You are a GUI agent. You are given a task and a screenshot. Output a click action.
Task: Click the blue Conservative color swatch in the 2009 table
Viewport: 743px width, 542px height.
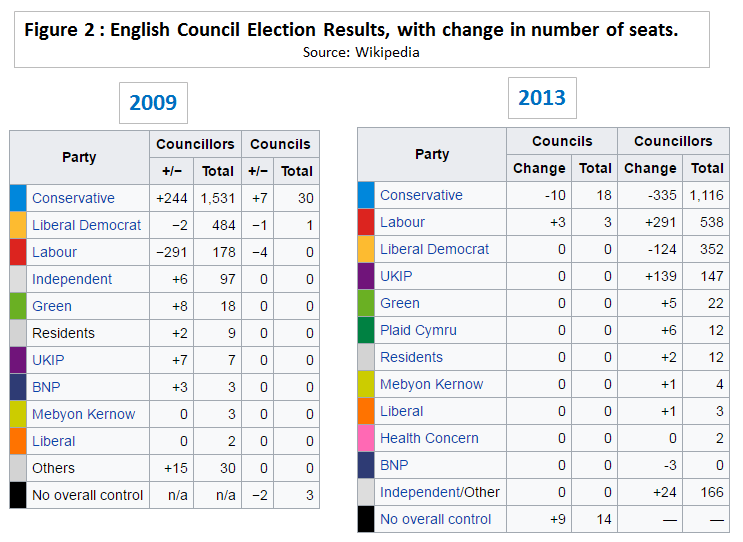tap(17, 198)
